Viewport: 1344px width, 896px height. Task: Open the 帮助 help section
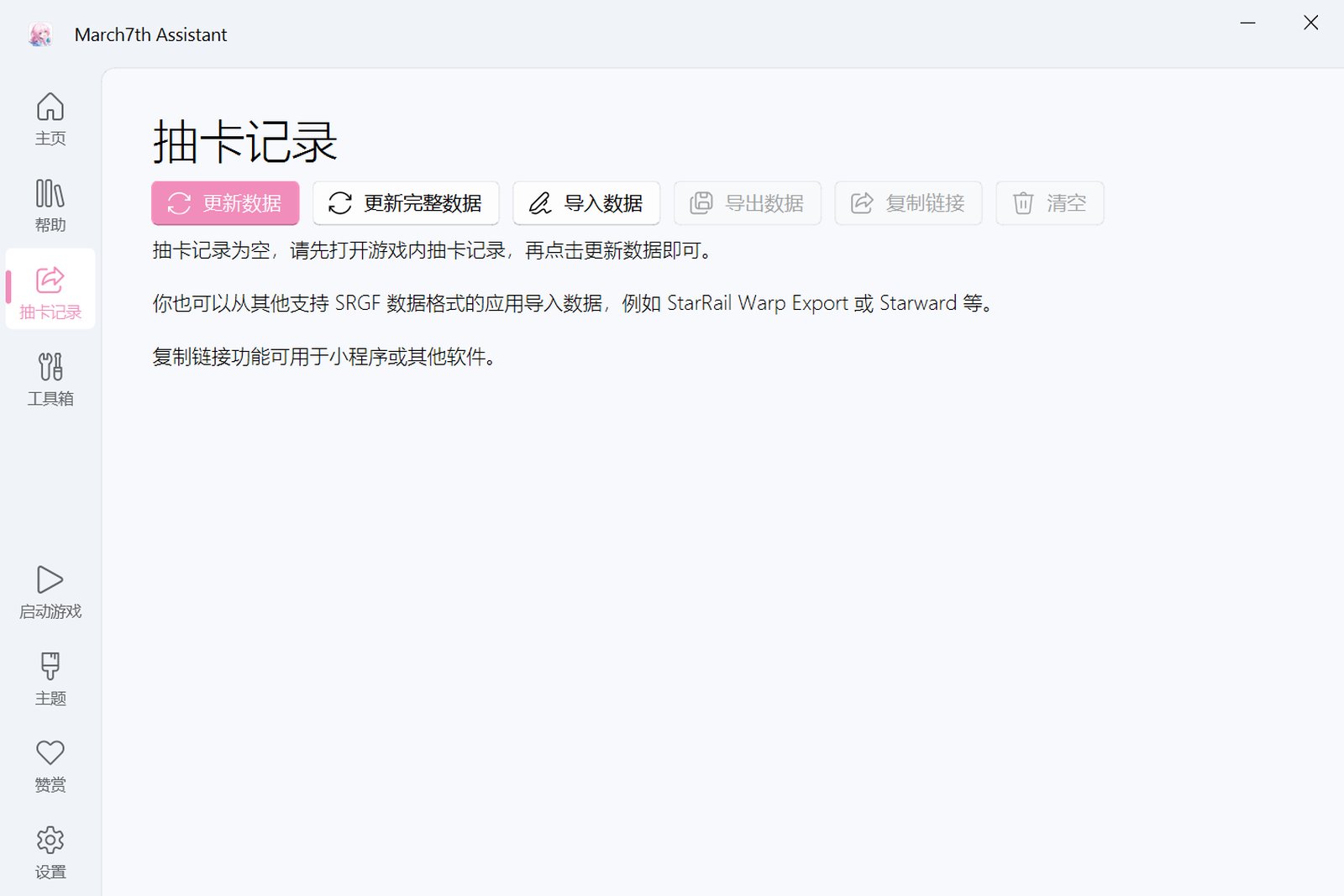pyautogui.click(x=50, y=206)
